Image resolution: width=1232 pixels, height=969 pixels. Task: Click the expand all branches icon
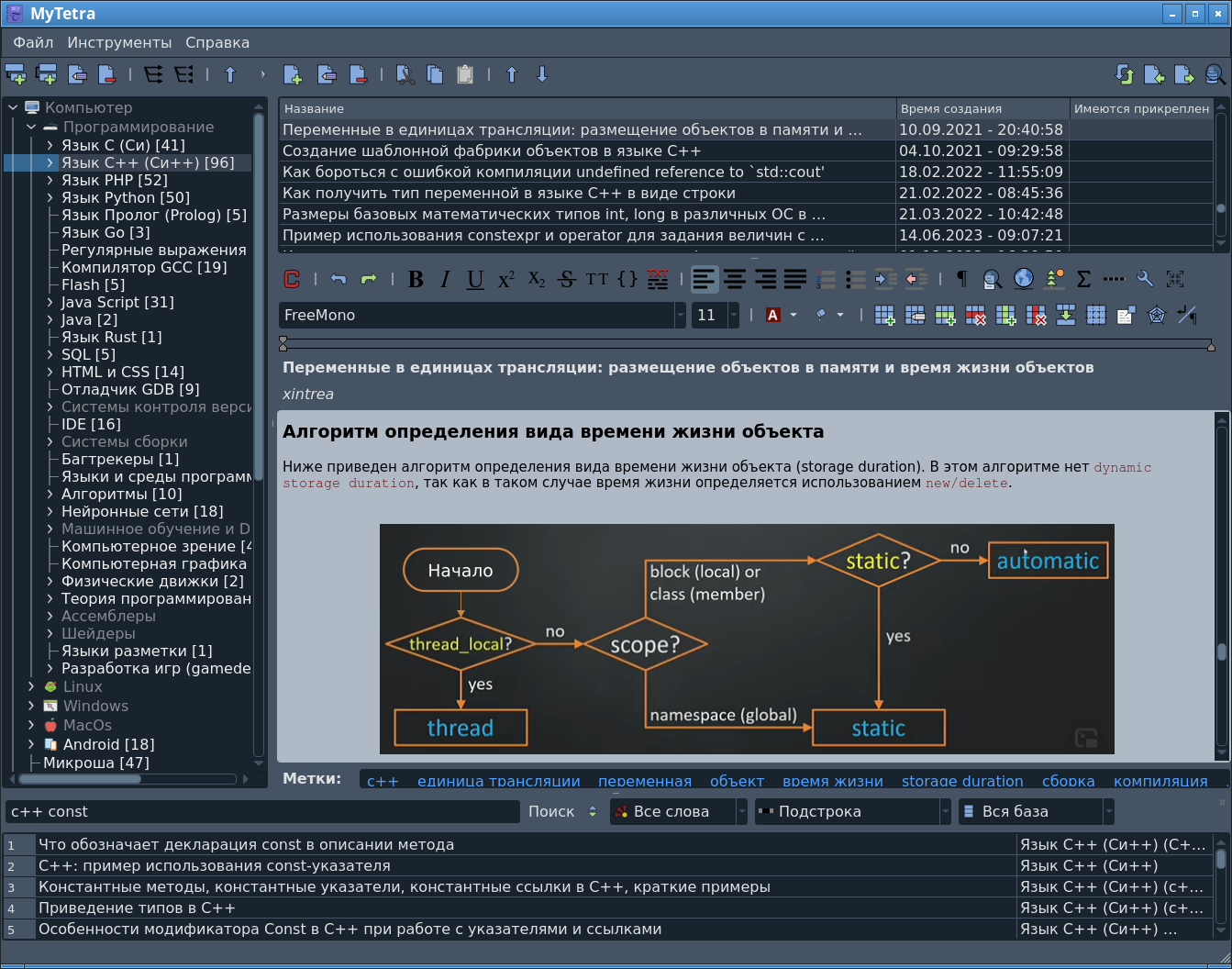(153, 74)
